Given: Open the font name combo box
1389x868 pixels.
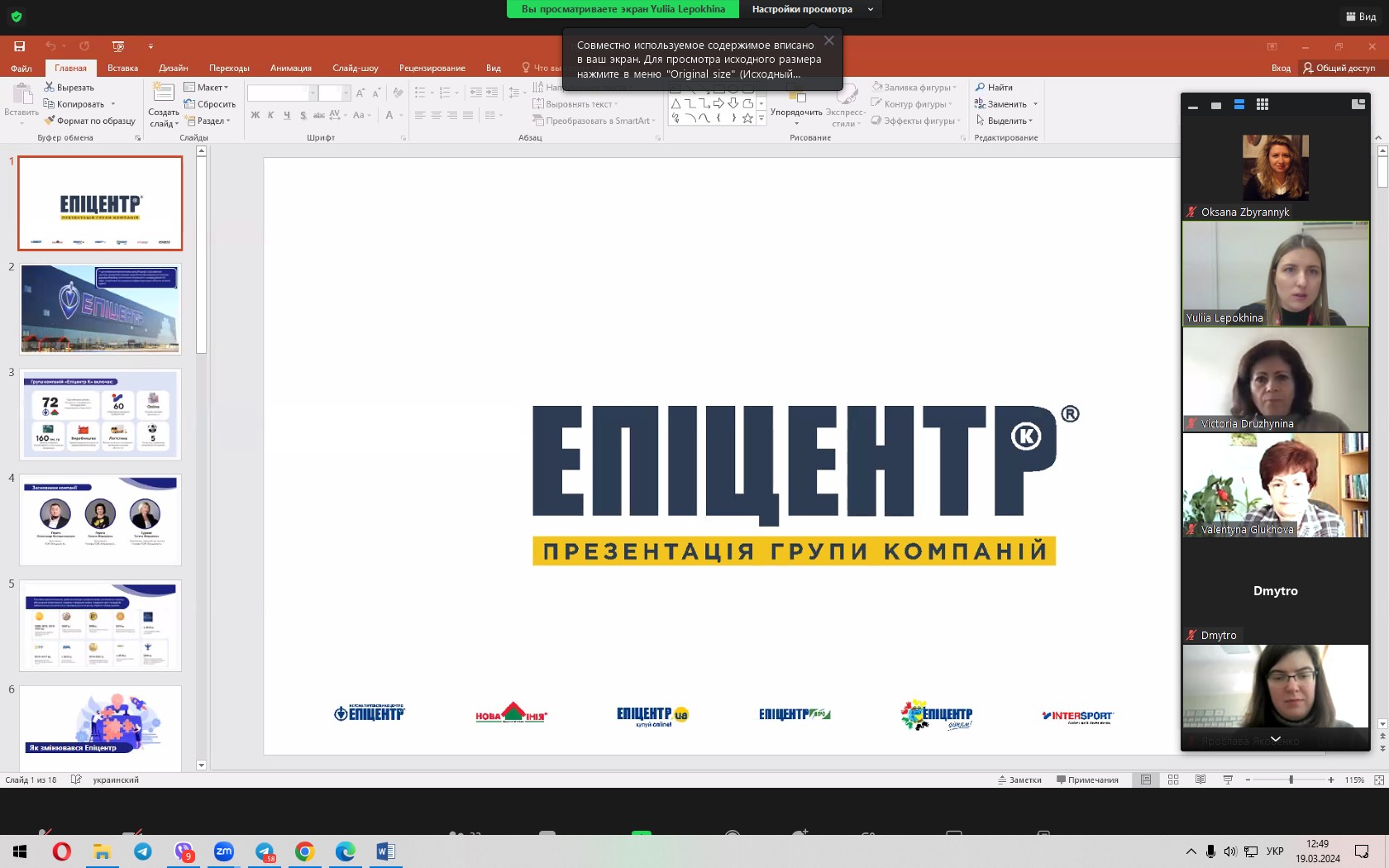Looking at the screenshot, I should tap(282, 93).
